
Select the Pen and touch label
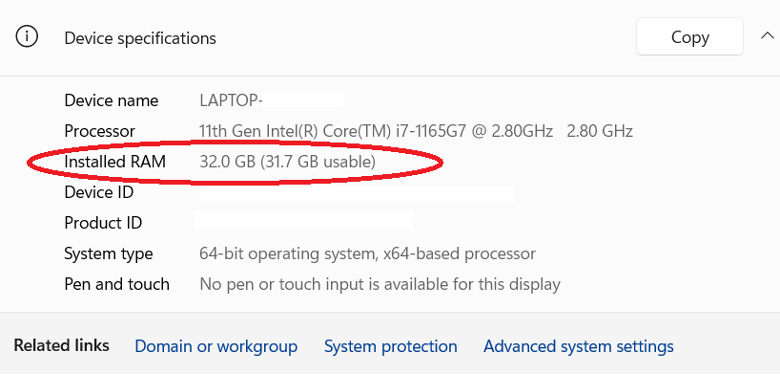pyautogui.click(x=117, y=284)
